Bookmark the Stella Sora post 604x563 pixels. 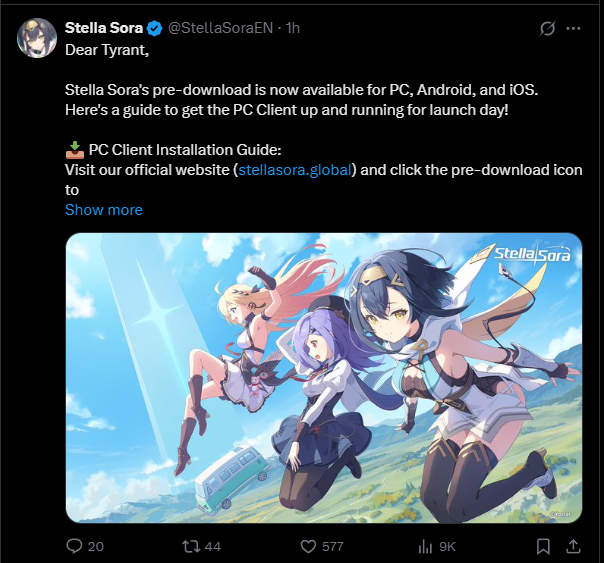pos(543,546)
